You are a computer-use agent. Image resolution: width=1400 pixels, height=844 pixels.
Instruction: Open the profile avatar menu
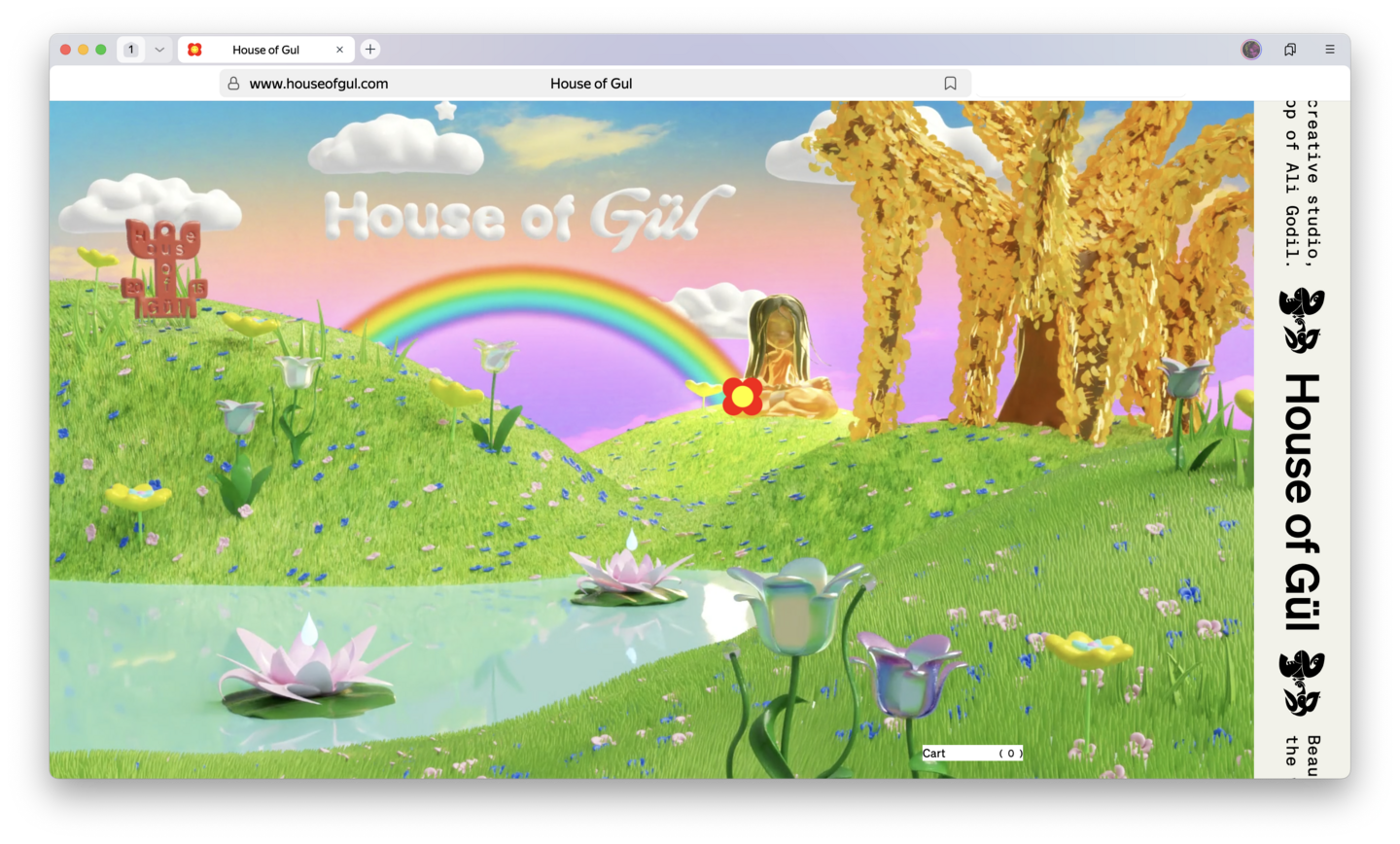pyautogui.click(x=1251, y=50)
